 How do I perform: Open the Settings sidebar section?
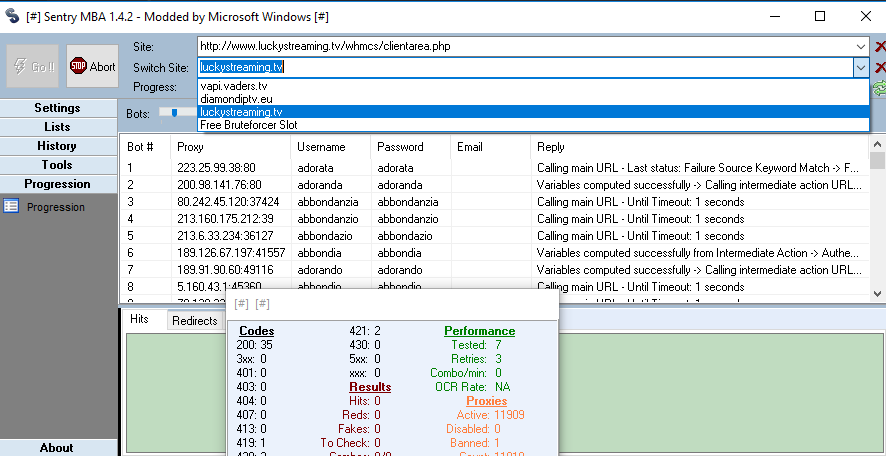(x=58, y=108)
